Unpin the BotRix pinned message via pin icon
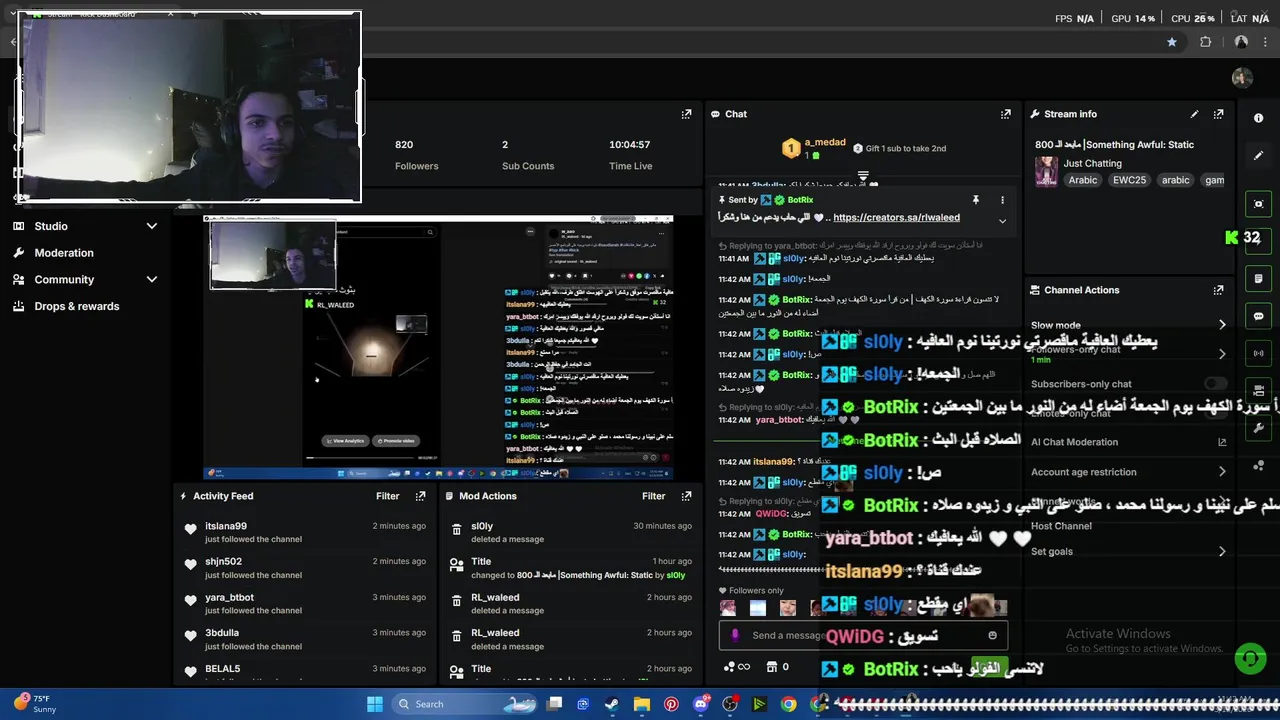 tap(975, 200)
